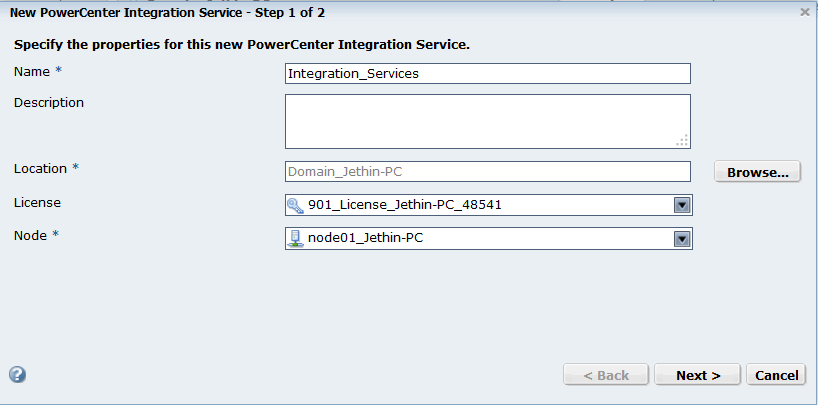Viewport: 818px width, 405px height.
Task: Click the key icon in License field
Action: click(x=296, y=205)
